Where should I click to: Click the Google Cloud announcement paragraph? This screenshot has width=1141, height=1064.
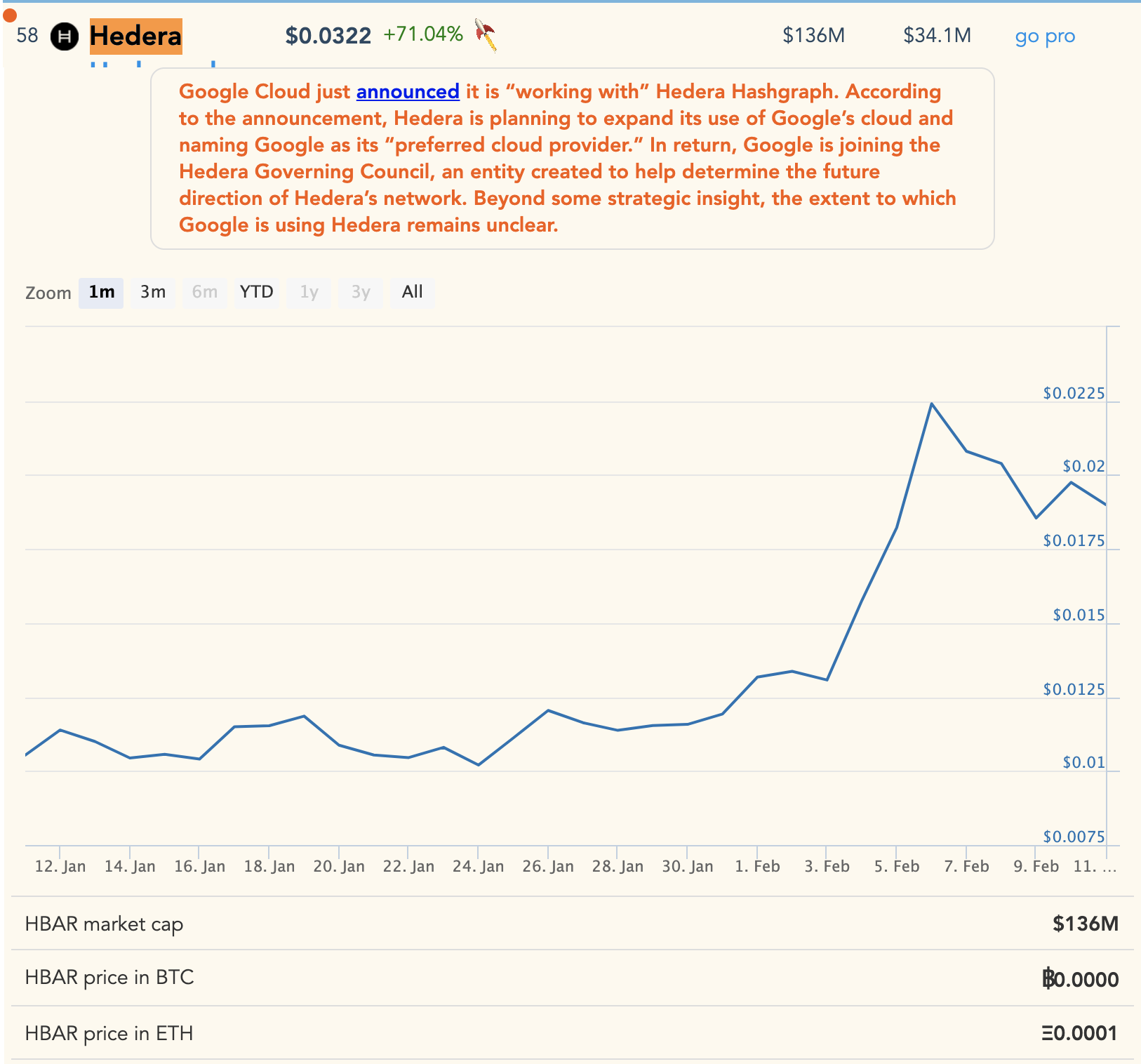572,158
